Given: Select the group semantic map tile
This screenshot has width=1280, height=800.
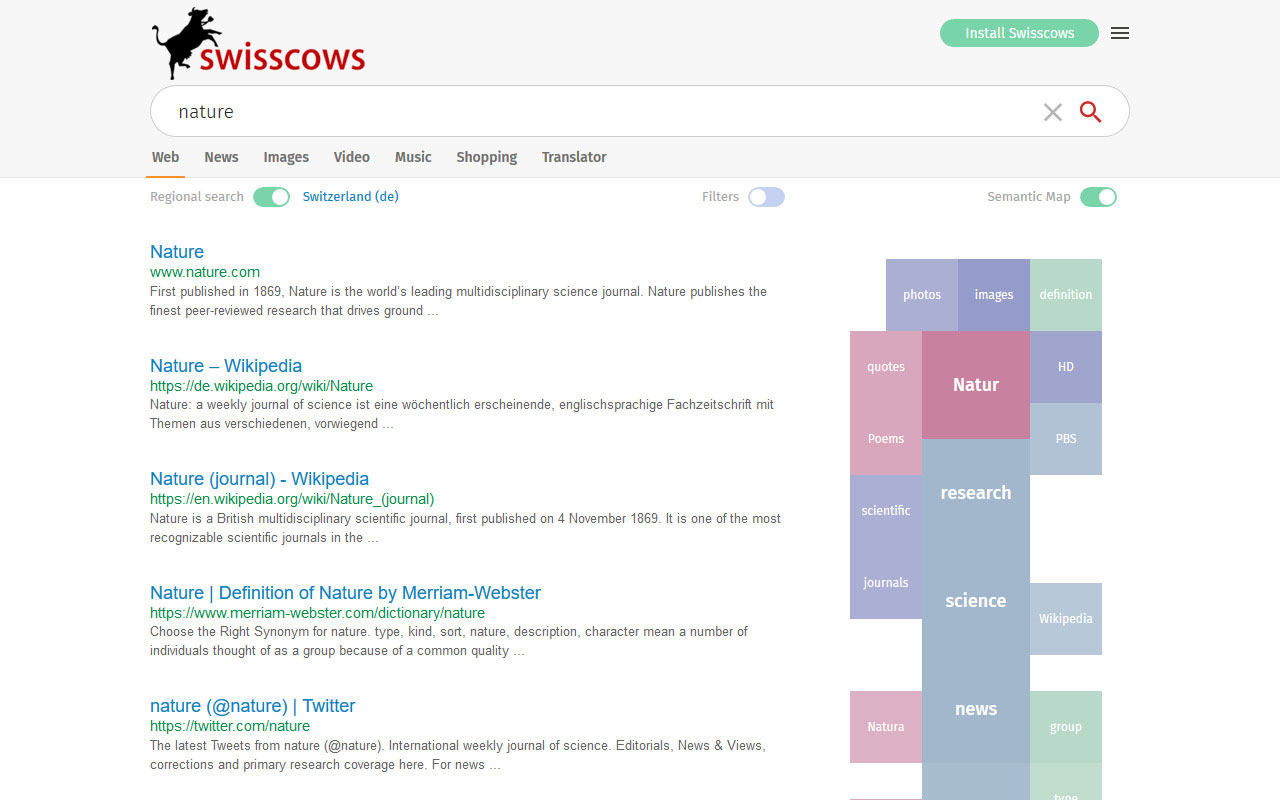Looking at the screenshot, I should coord(1066,727).
